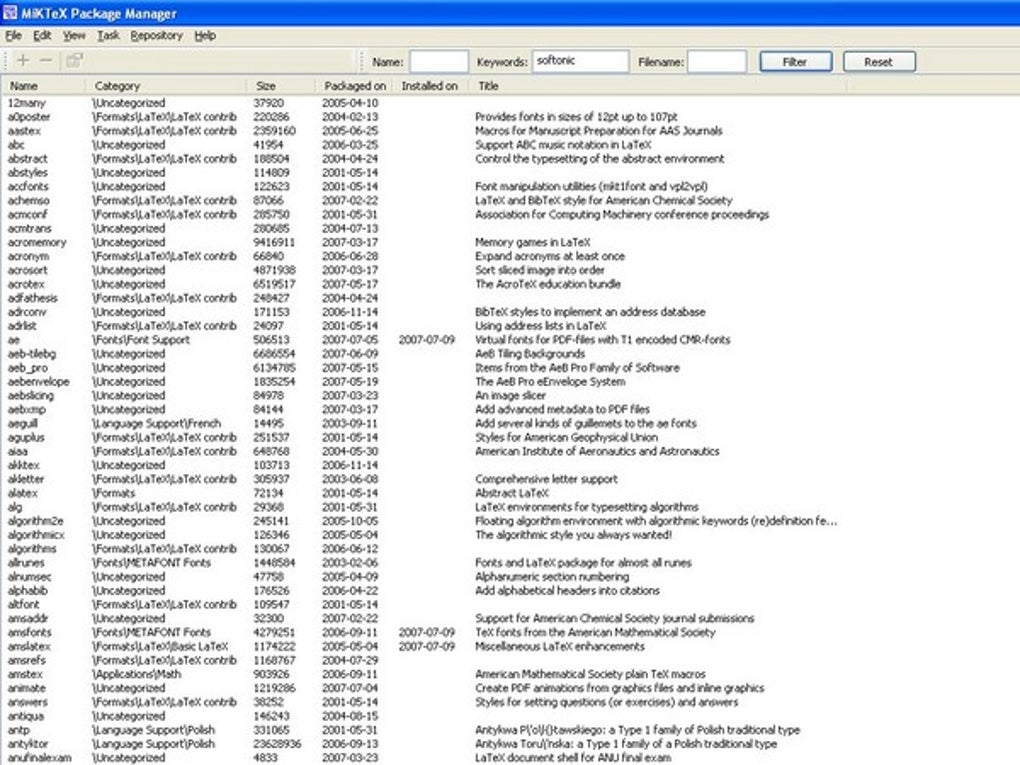
Task: Open the Repository menu
Action: [x=157, y=36]
